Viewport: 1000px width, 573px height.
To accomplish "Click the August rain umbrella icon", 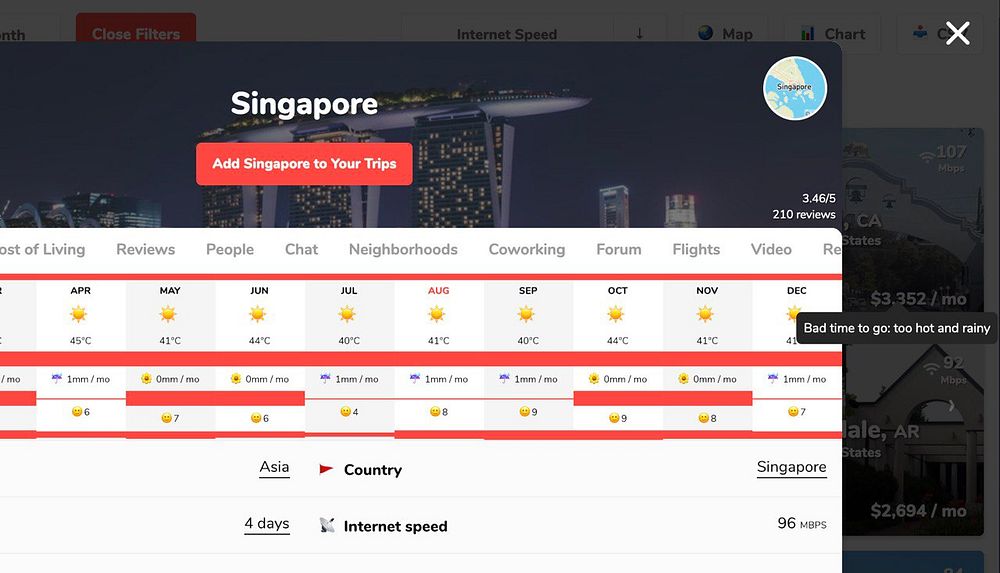I will [415, 378].
